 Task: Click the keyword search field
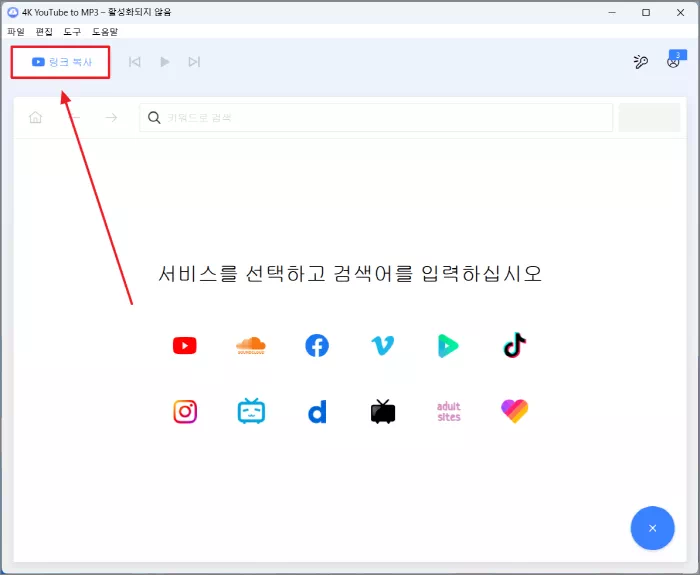click(x=376, y=117)
